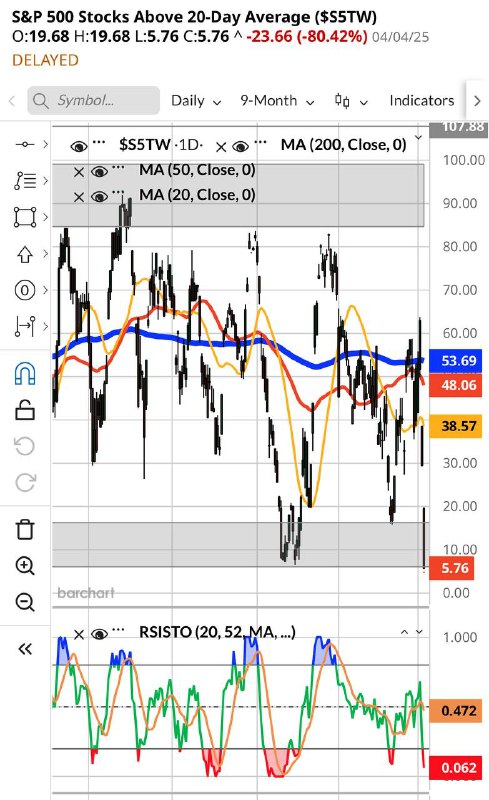The width and height of the screenshot is (489, 800).
Task: Collapse the drawing toolbar double-chevron
Action: tap(25, 649)
